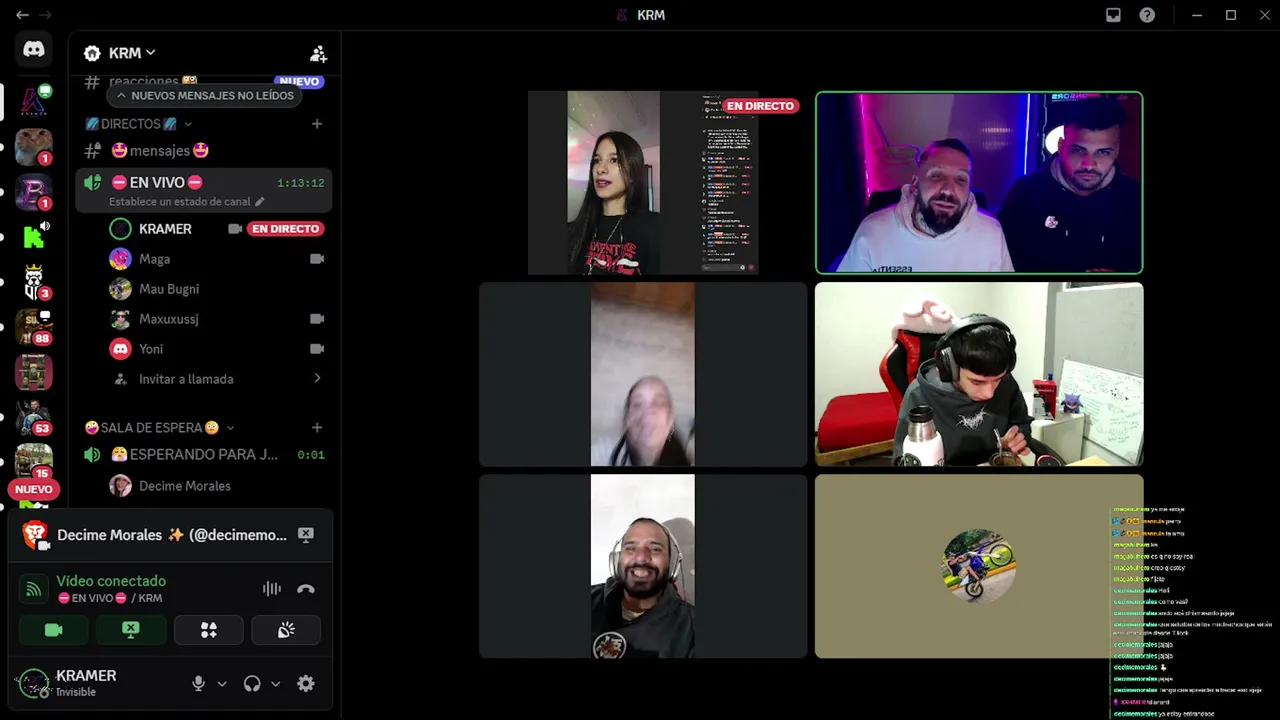Open the mensajes text channel

(x=204, y=151)
